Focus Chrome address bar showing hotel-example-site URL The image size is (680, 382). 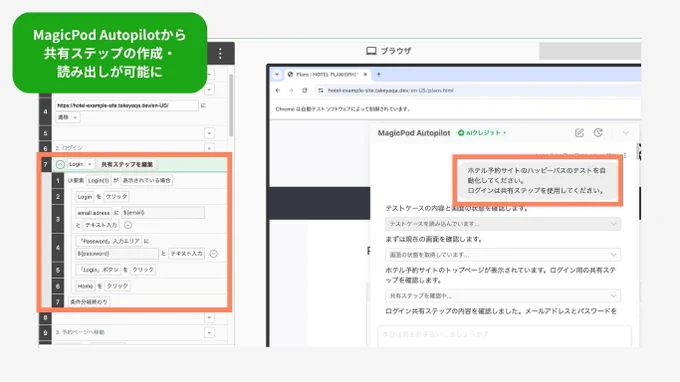(x=477, y=90)
